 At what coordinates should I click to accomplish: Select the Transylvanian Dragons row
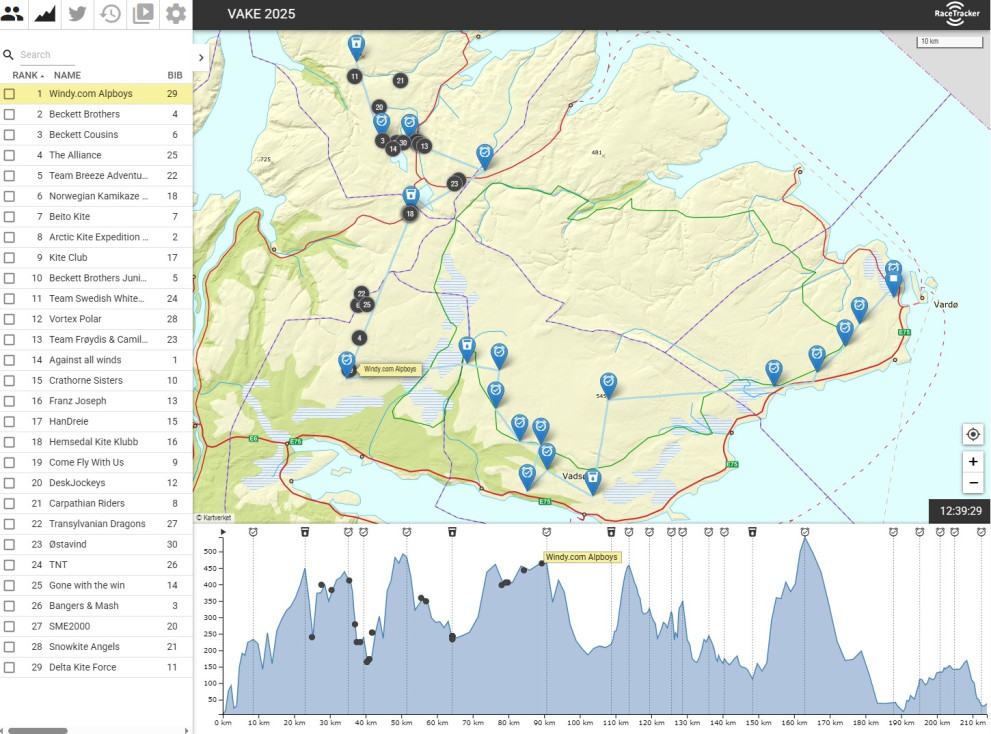coord(96,523)
